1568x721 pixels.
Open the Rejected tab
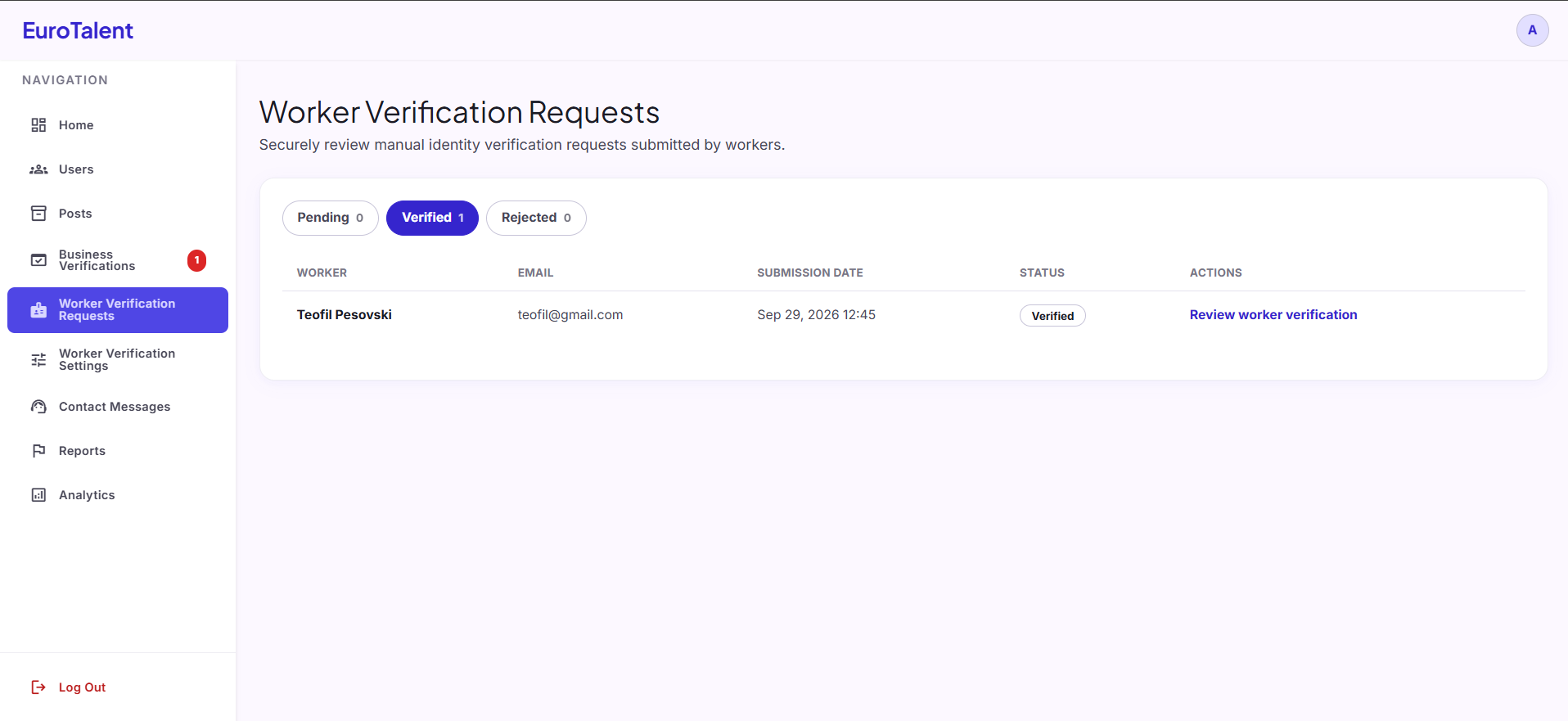point(536,218)
